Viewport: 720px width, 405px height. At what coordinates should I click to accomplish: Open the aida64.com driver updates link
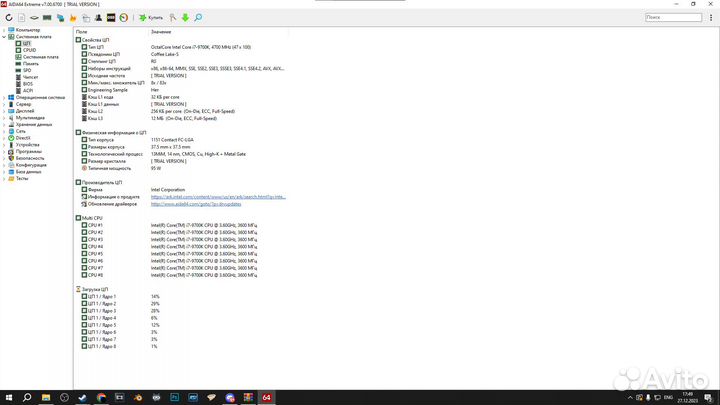tap(196, 204)
